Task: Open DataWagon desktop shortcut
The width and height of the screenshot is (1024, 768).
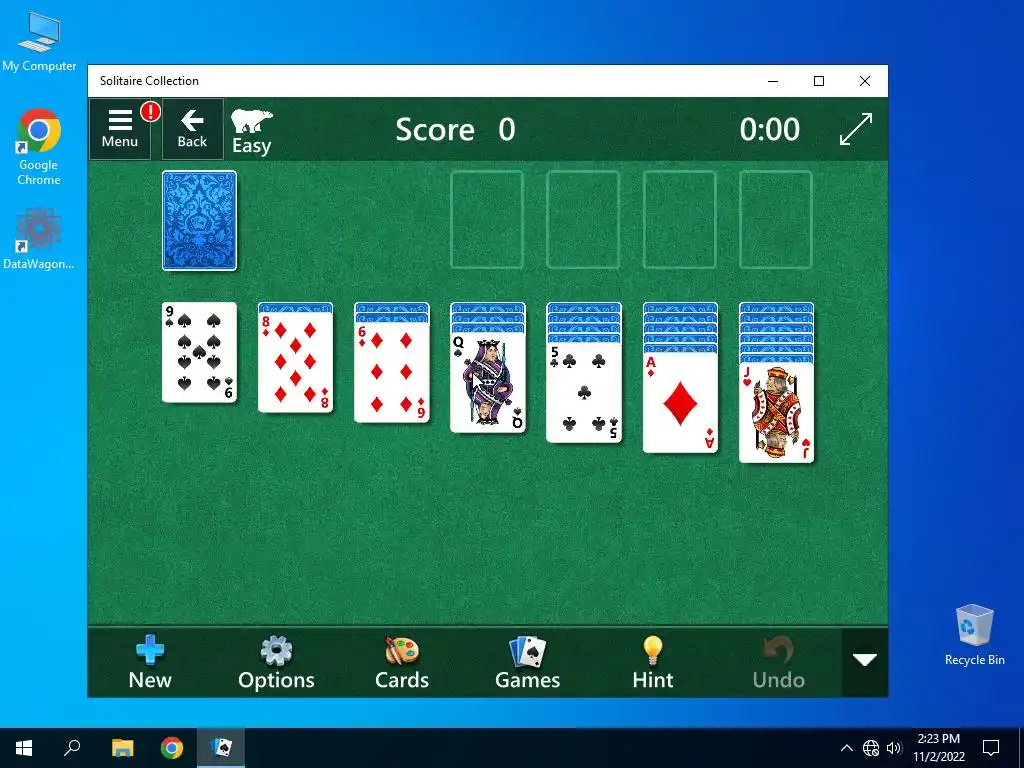Action: (39, 239)
